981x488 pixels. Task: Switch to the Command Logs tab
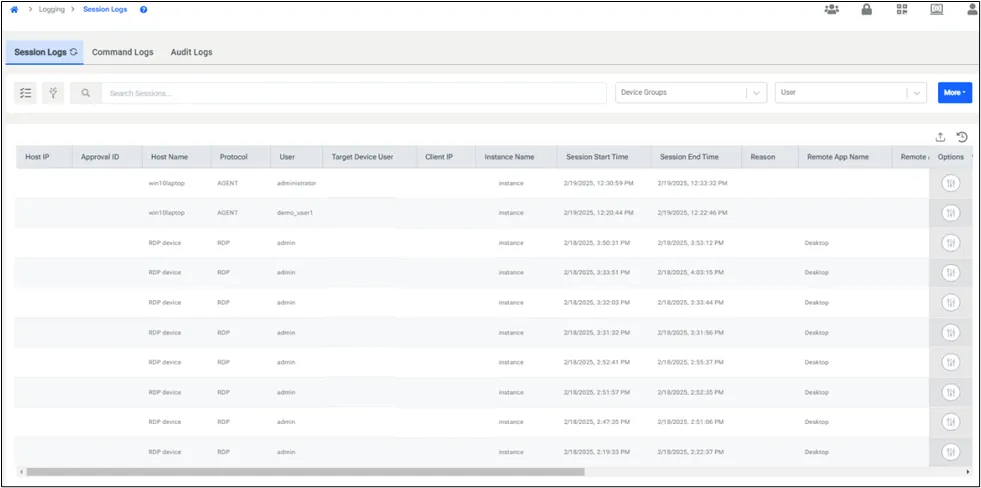click(123, 52)
